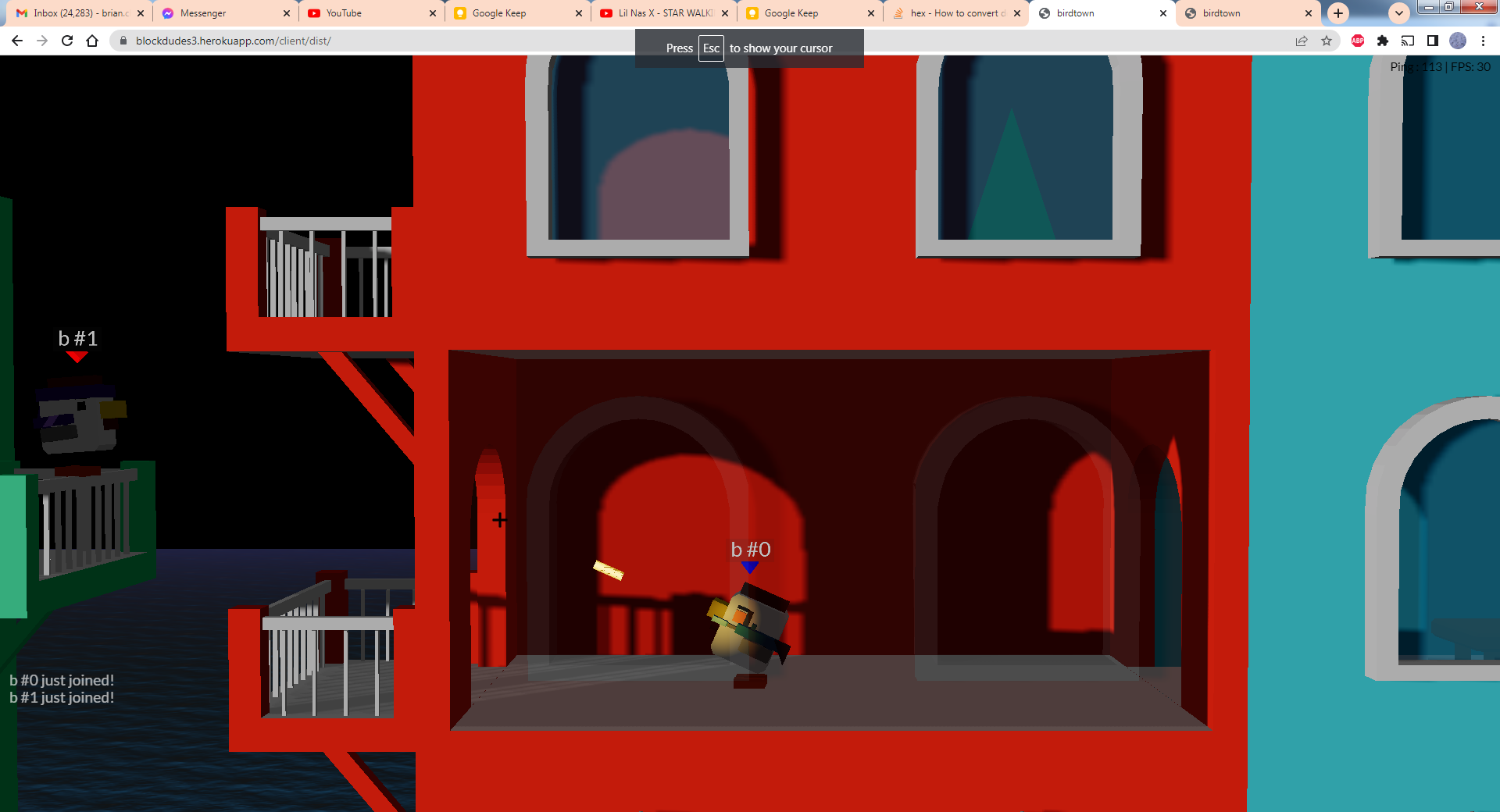
Task: Open the AdBlock Plus extension
Action: 1358,41
